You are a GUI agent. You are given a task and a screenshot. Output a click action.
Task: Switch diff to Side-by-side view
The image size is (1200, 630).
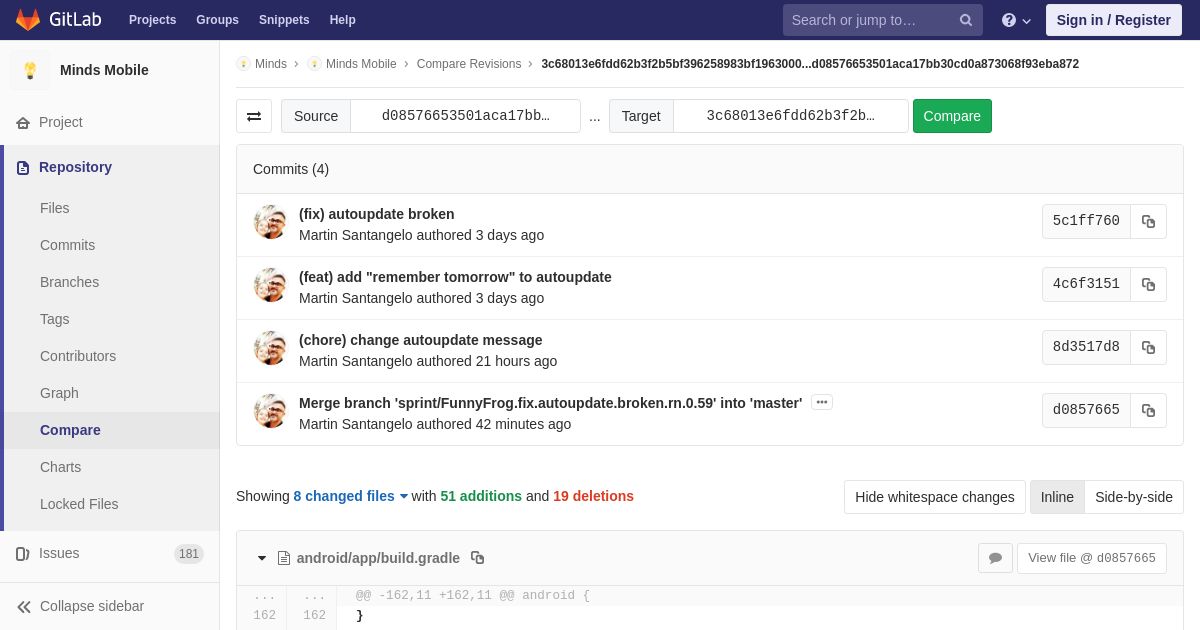point(1134,497)
